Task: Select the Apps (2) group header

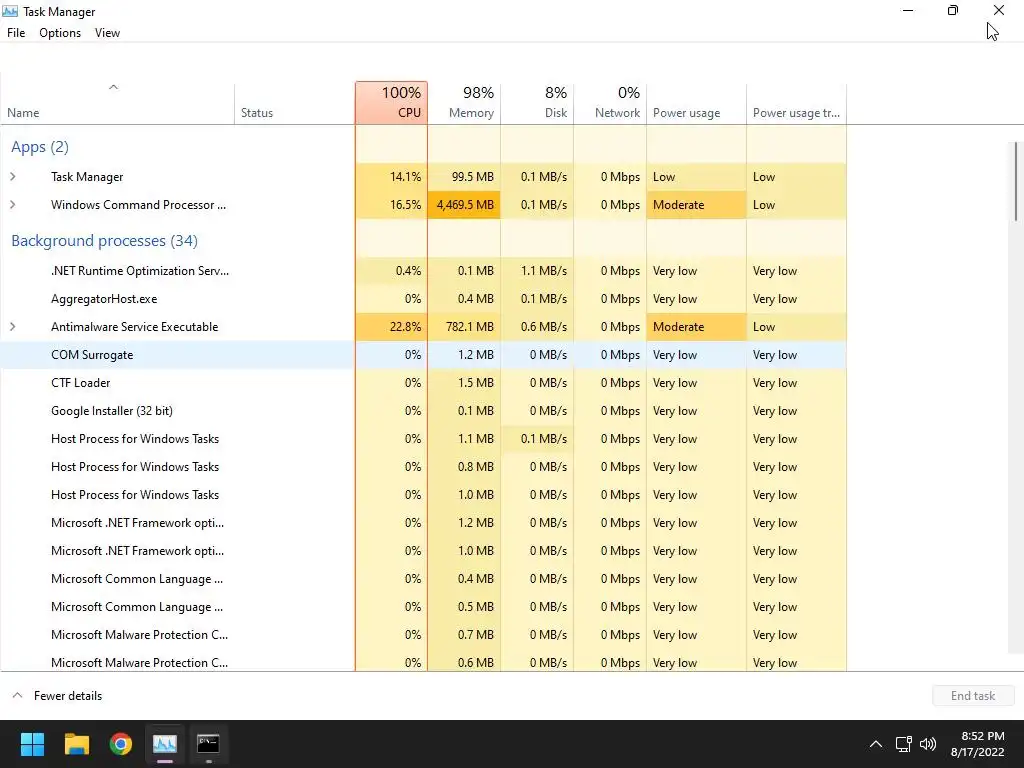Action: 40,147
